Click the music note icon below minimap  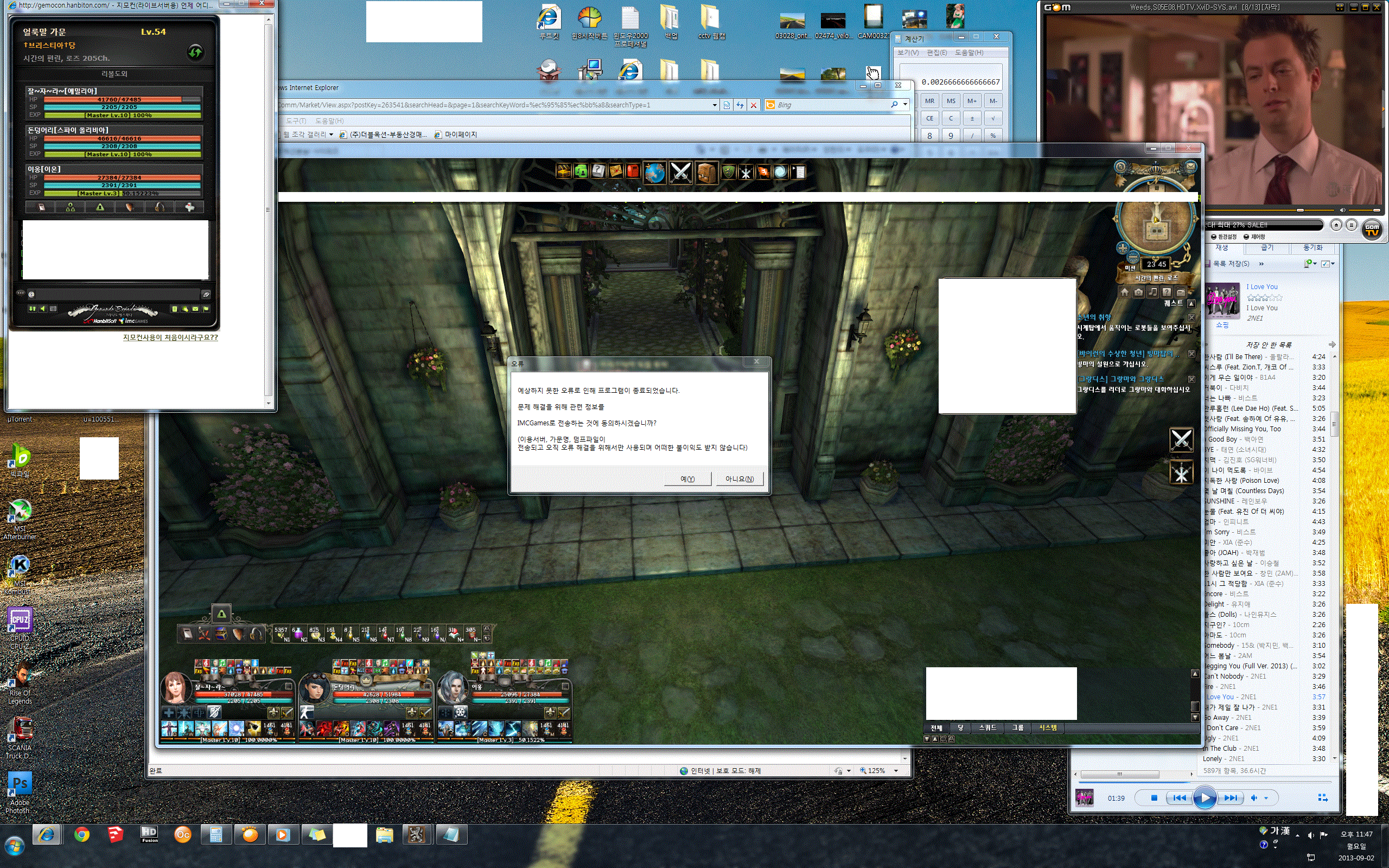[1152, 292]
